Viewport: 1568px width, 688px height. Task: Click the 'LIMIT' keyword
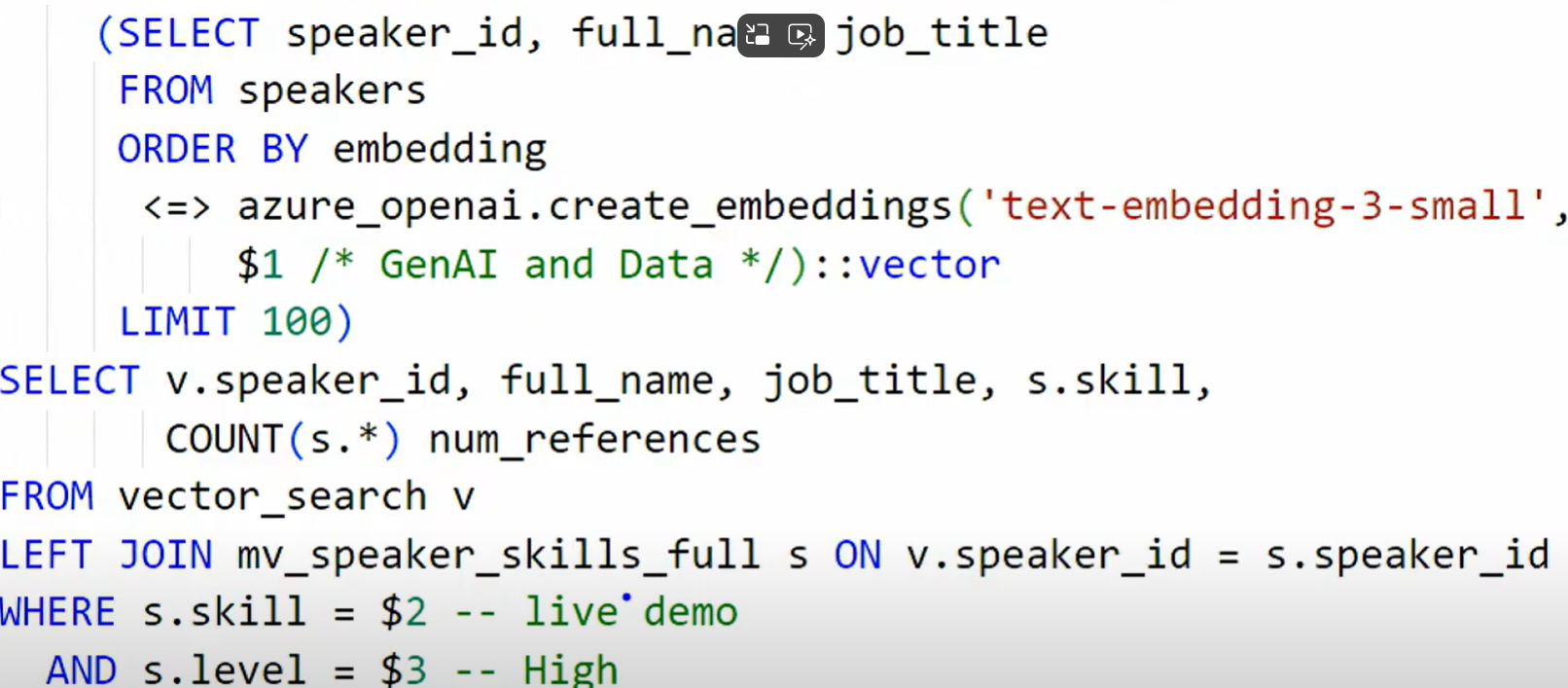(x=177, y=322)
